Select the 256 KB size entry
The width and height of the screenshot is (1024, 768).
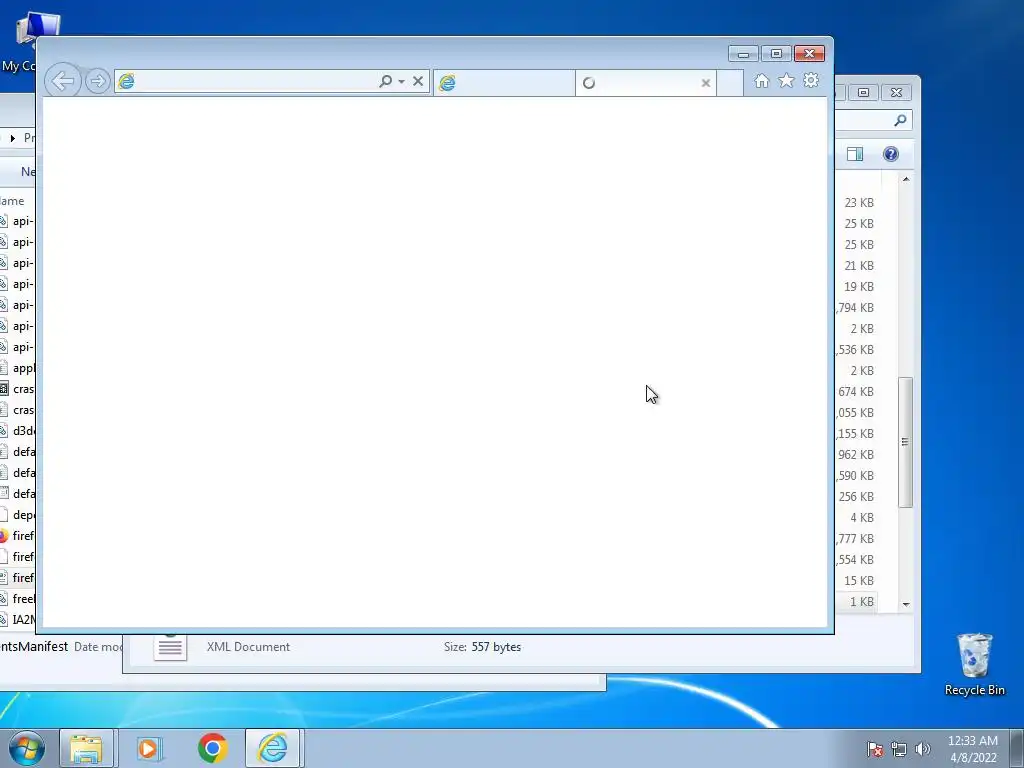click(856, 497)
